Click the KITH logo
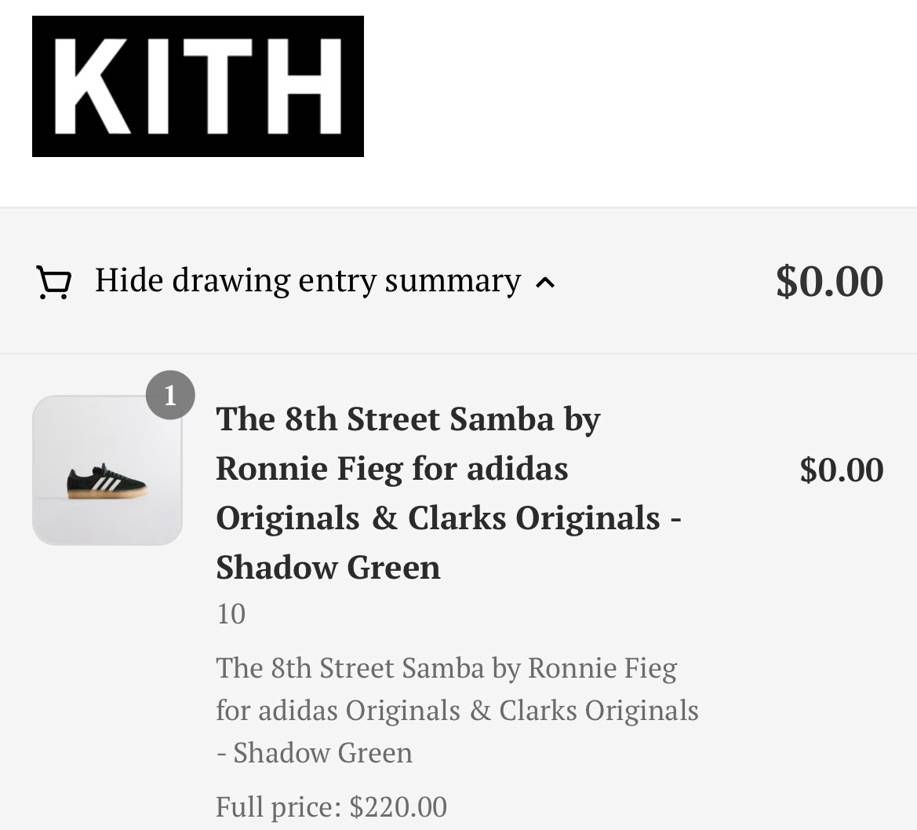The image size is (917, 830). 198,86
